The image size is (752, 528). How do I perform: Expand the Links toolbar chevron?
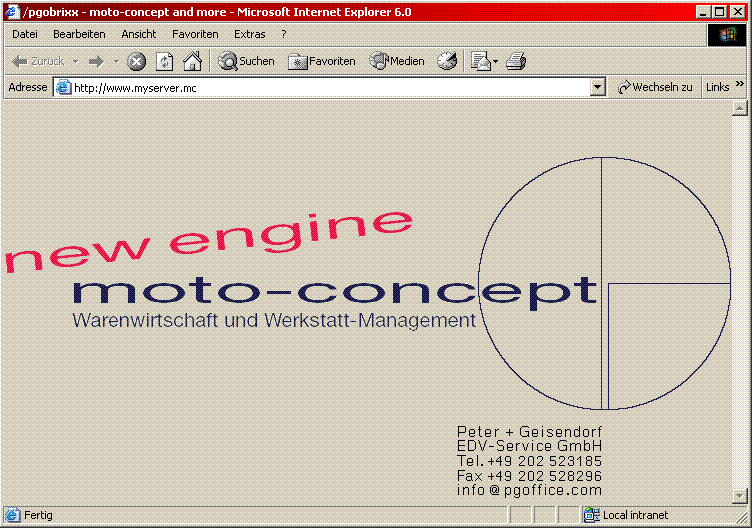(740, 86)
